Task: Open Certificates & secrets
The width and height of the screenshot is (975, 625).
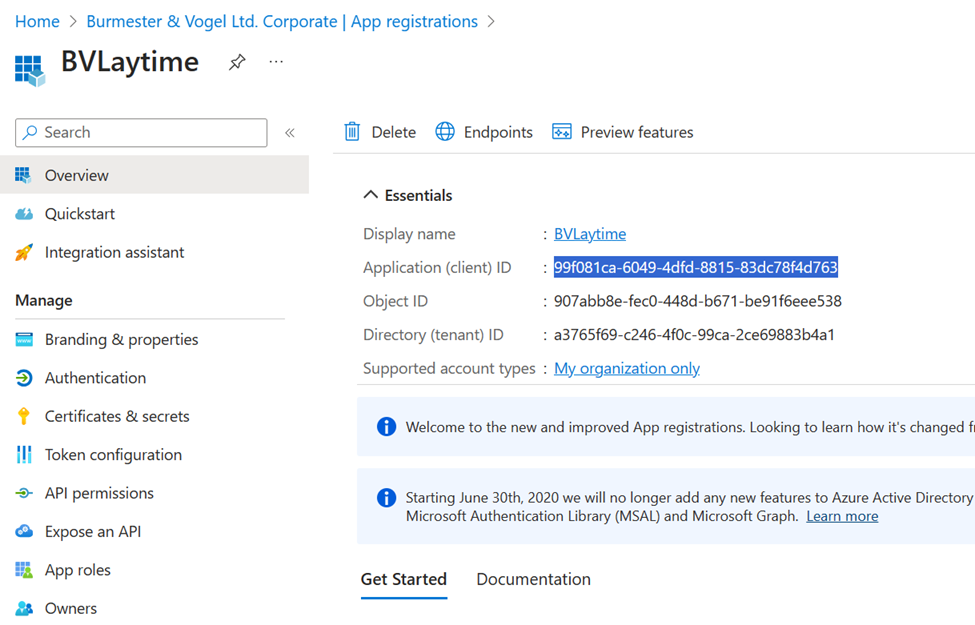Action: (x=117, y=416)
